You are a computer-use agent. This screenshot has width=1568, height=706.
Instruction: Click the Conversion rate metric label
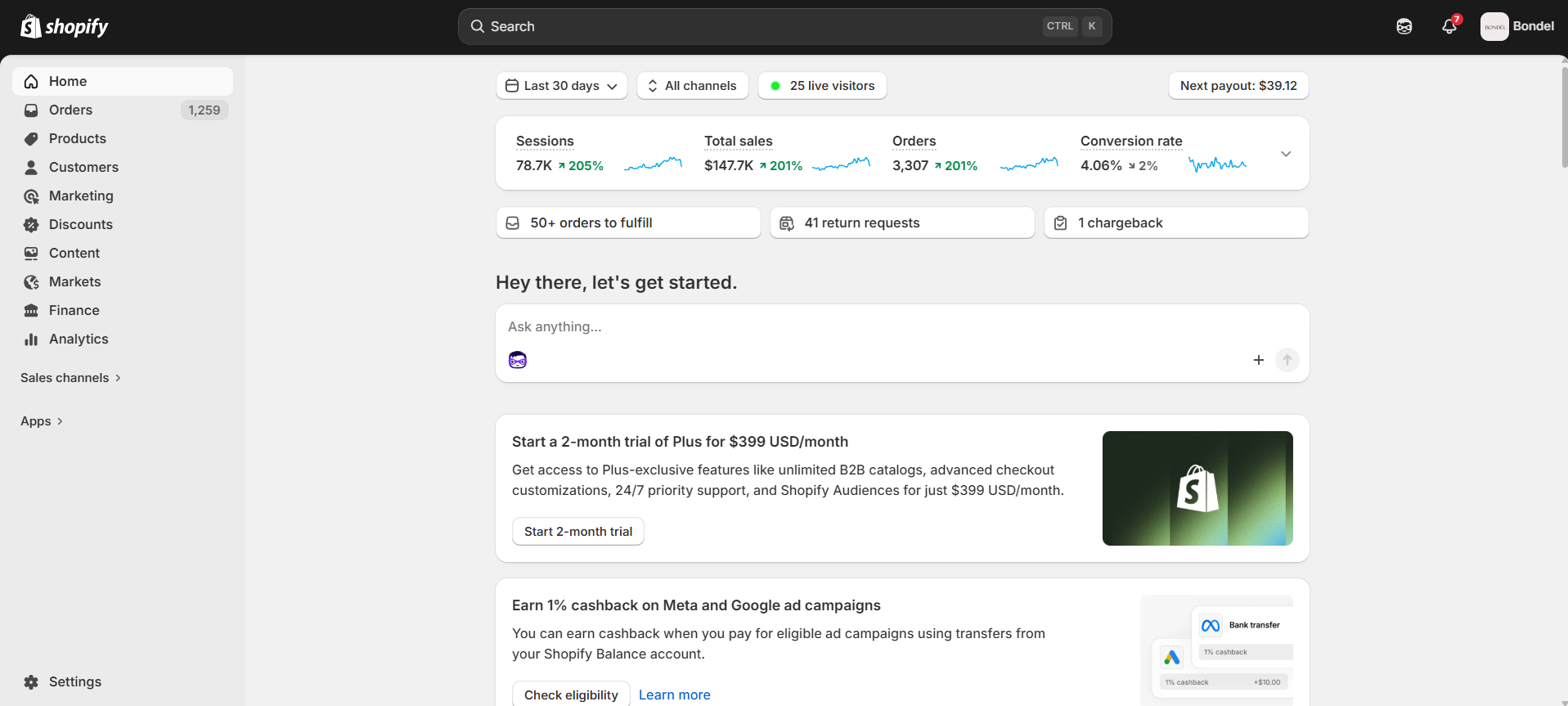tap(1131, 142)
